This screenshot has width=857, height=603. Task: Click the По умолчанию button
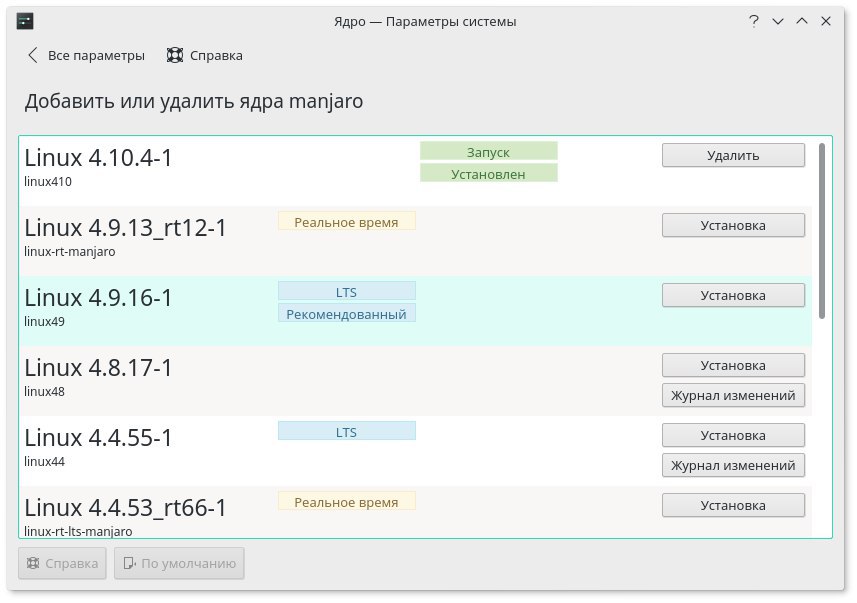tap(179, 564)
